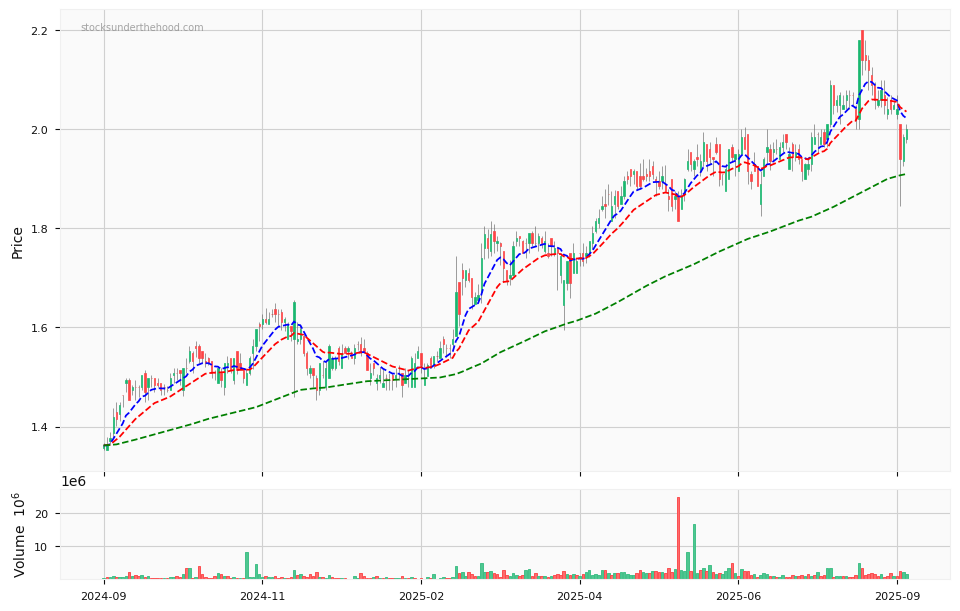Click the 2025-02 date label
Screen dimensions: 960x611
coord(421,596)
